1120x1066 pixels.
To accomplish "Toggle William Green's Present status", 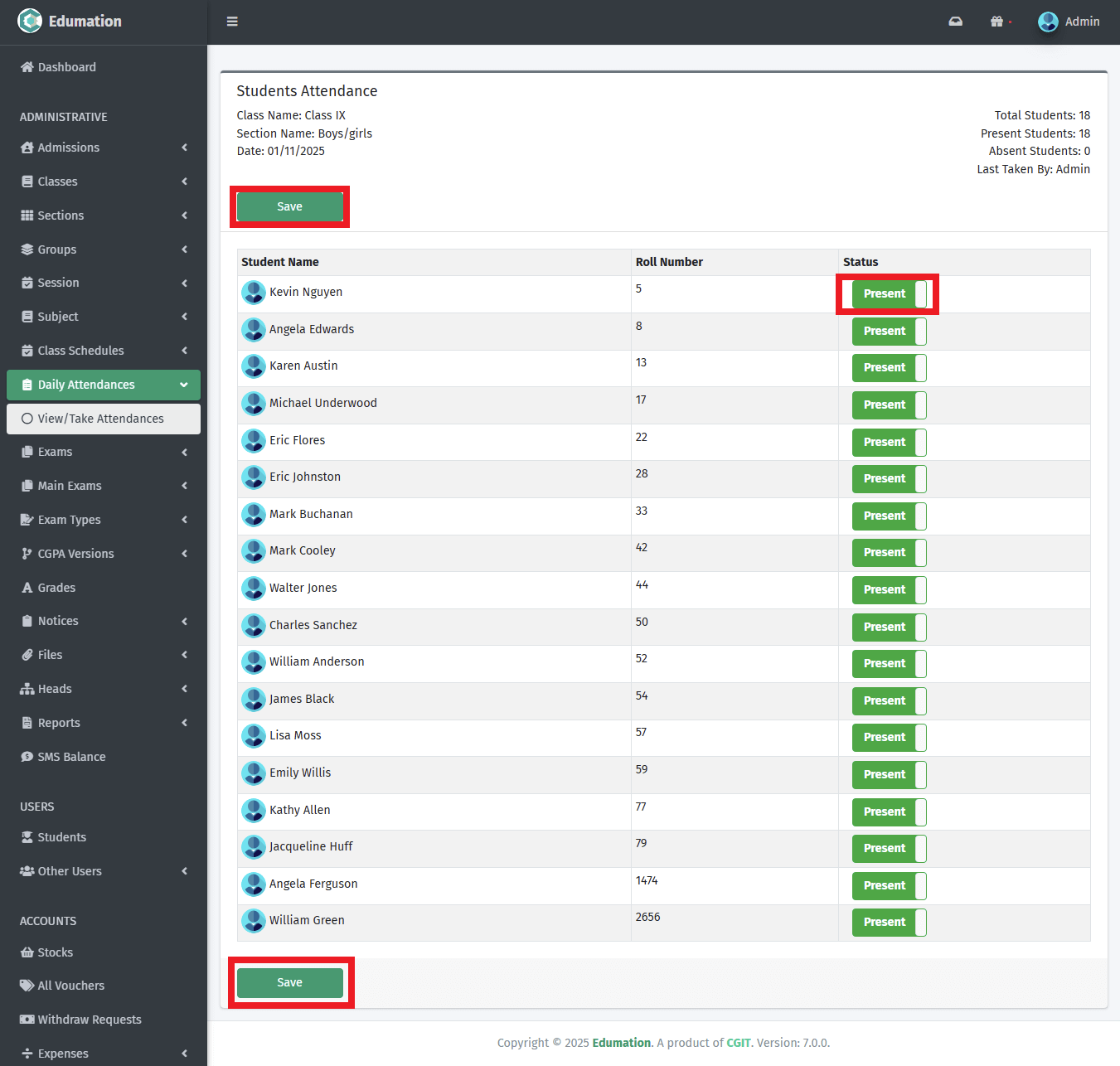I will (889, 923).
